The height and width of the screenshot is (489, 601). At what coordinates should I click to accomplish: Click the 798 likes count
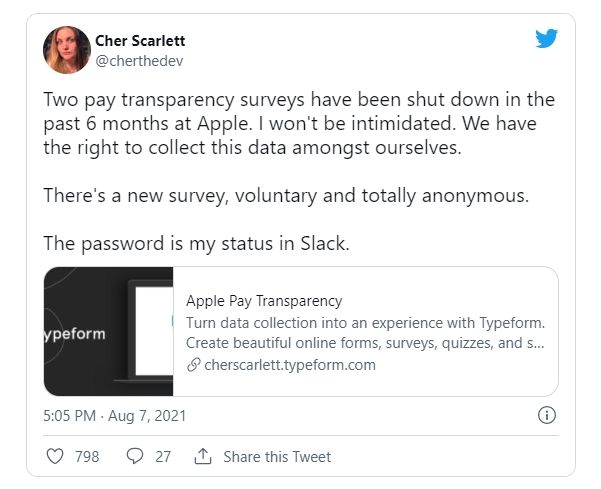point(87,457)
